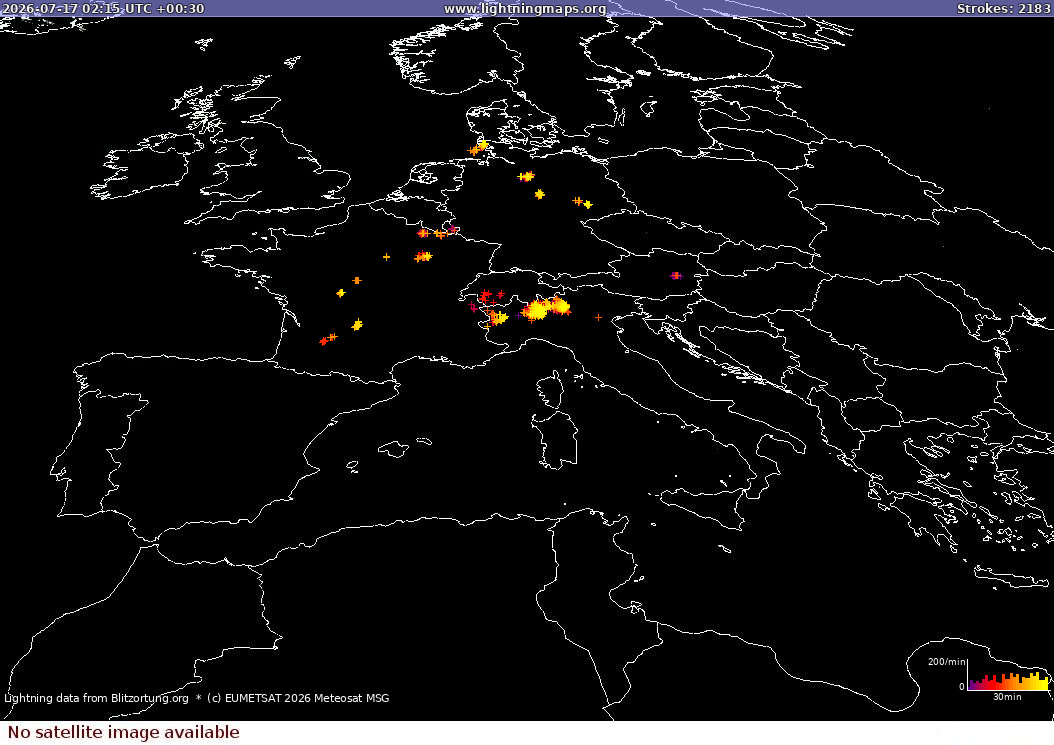
Task: Click the Strokes: 2183 counter
Action: (1003, 8)
